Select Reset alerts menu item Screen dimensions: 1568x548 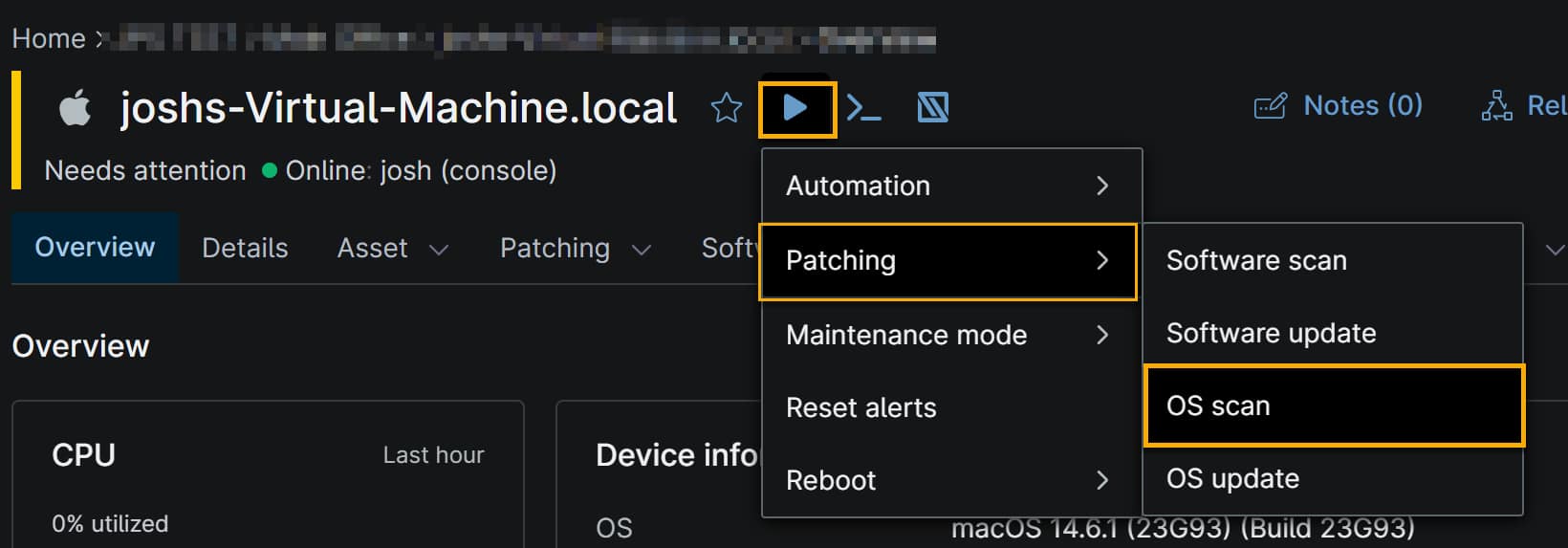pos(860,407)
